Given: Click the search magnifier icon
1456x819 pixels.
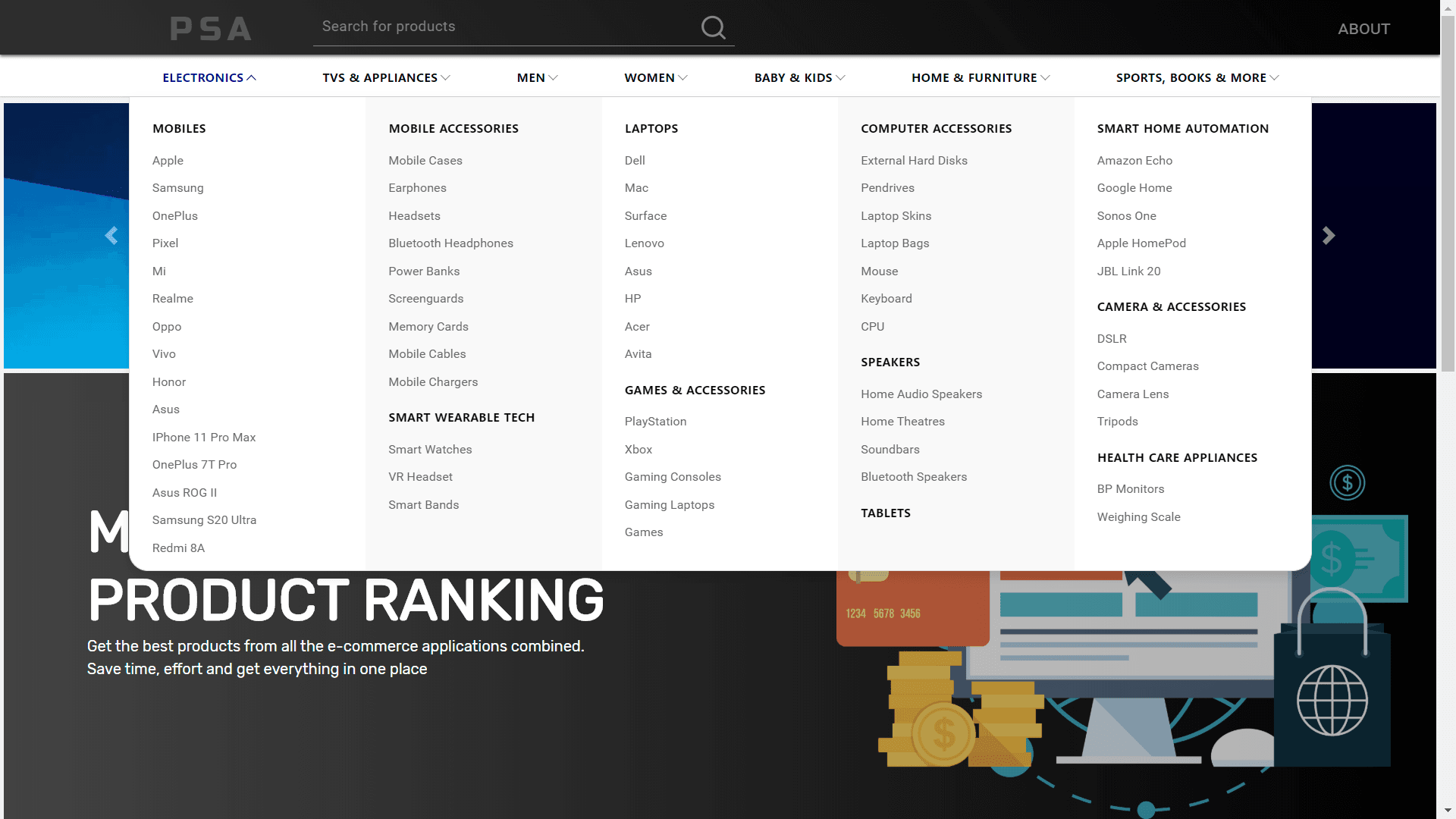Looking at the screenshot, I should pos(713,27).
